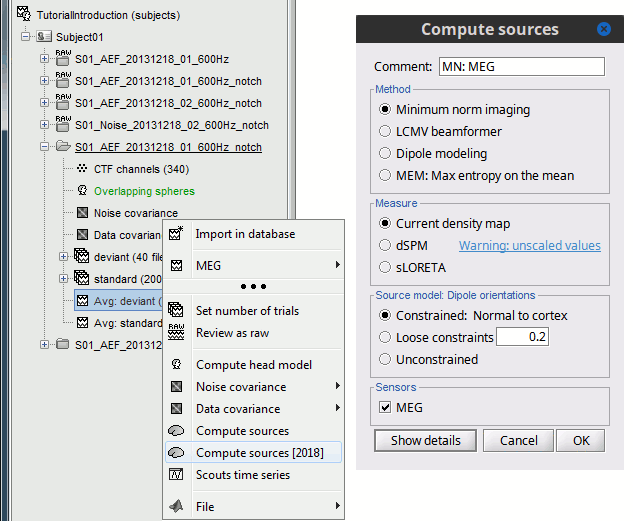Image resolution: width=633 pixels, height=521 pixels.
Task: Click the Comment text field
Action: coord(520,67)
